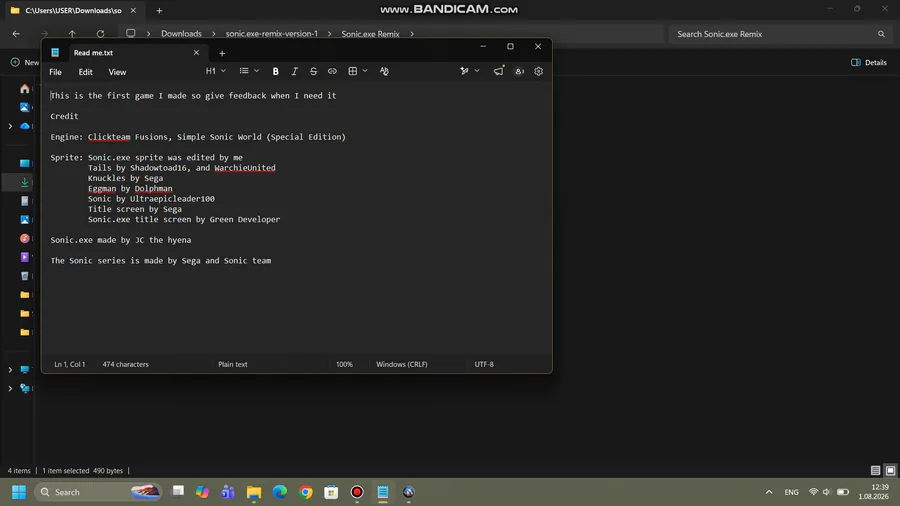Expand the table dropdown arrow
This screenshot has height=506, width=900.
pyautogui.click(x=364, y=71)
